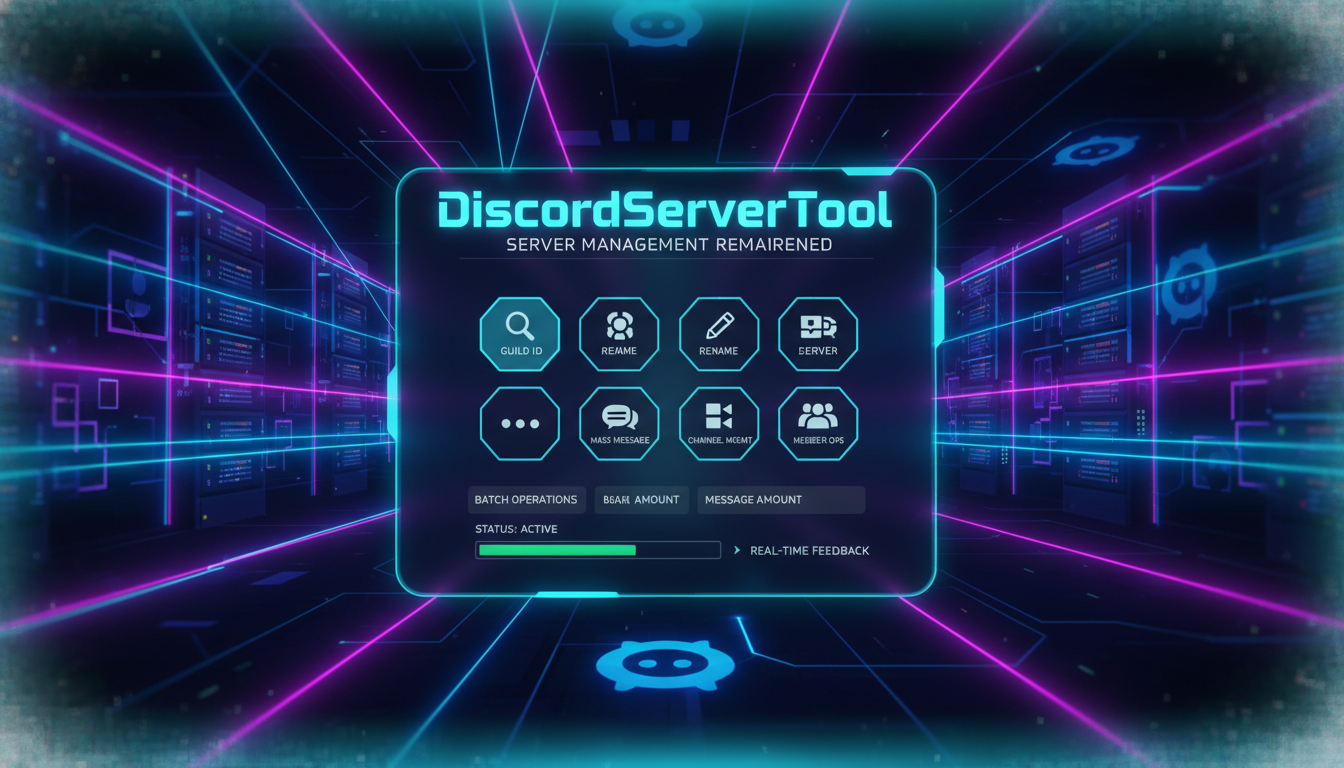Launch the Mass Message chat-bubbles tile
Screen dimensions: 1344x768
(619, 424)
